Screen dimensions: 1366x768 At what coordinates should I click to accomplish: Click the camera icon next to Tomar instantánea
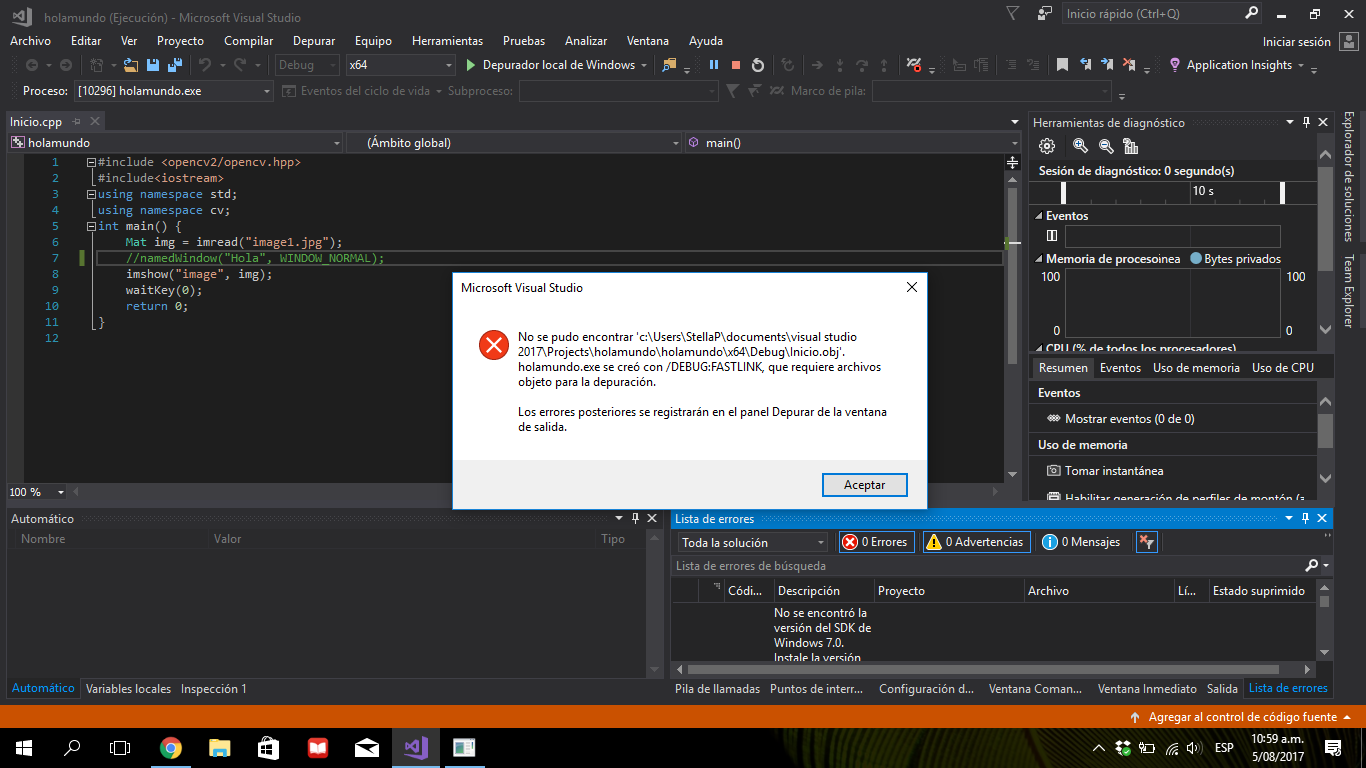(x=1053, y=470)
